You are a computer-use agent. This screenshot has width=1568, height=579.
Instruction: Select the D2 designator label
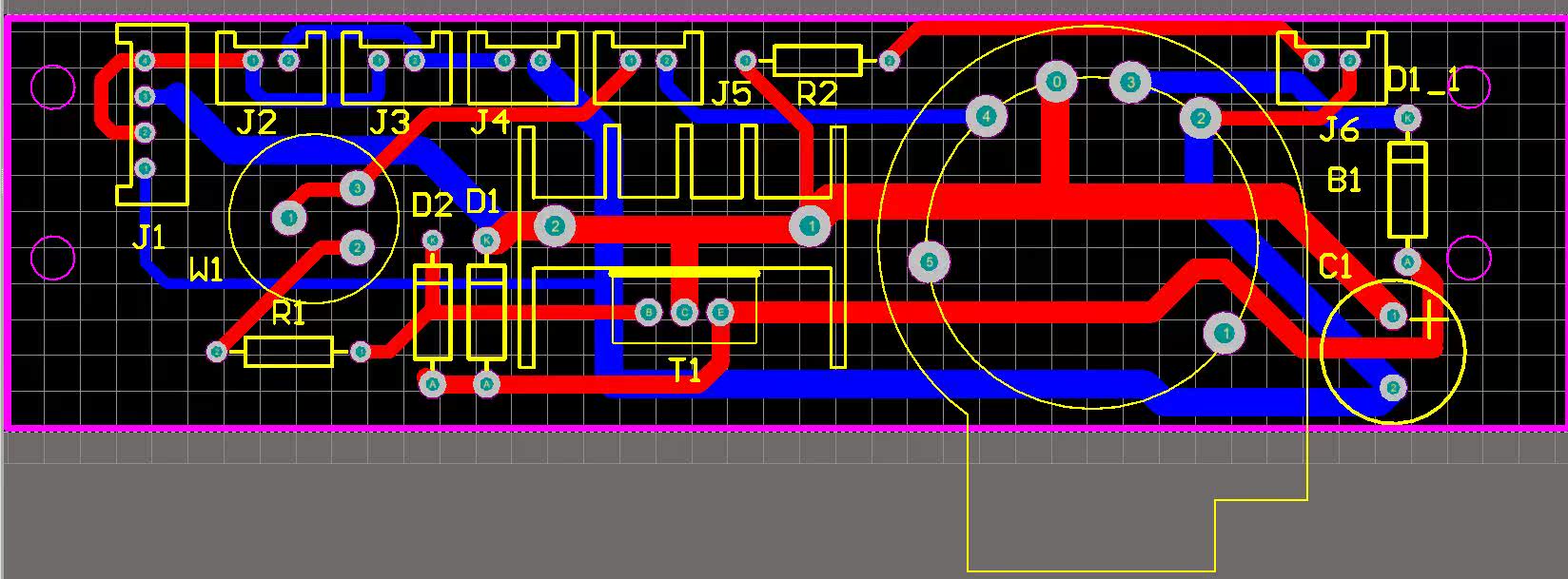[x=432, y=204]
